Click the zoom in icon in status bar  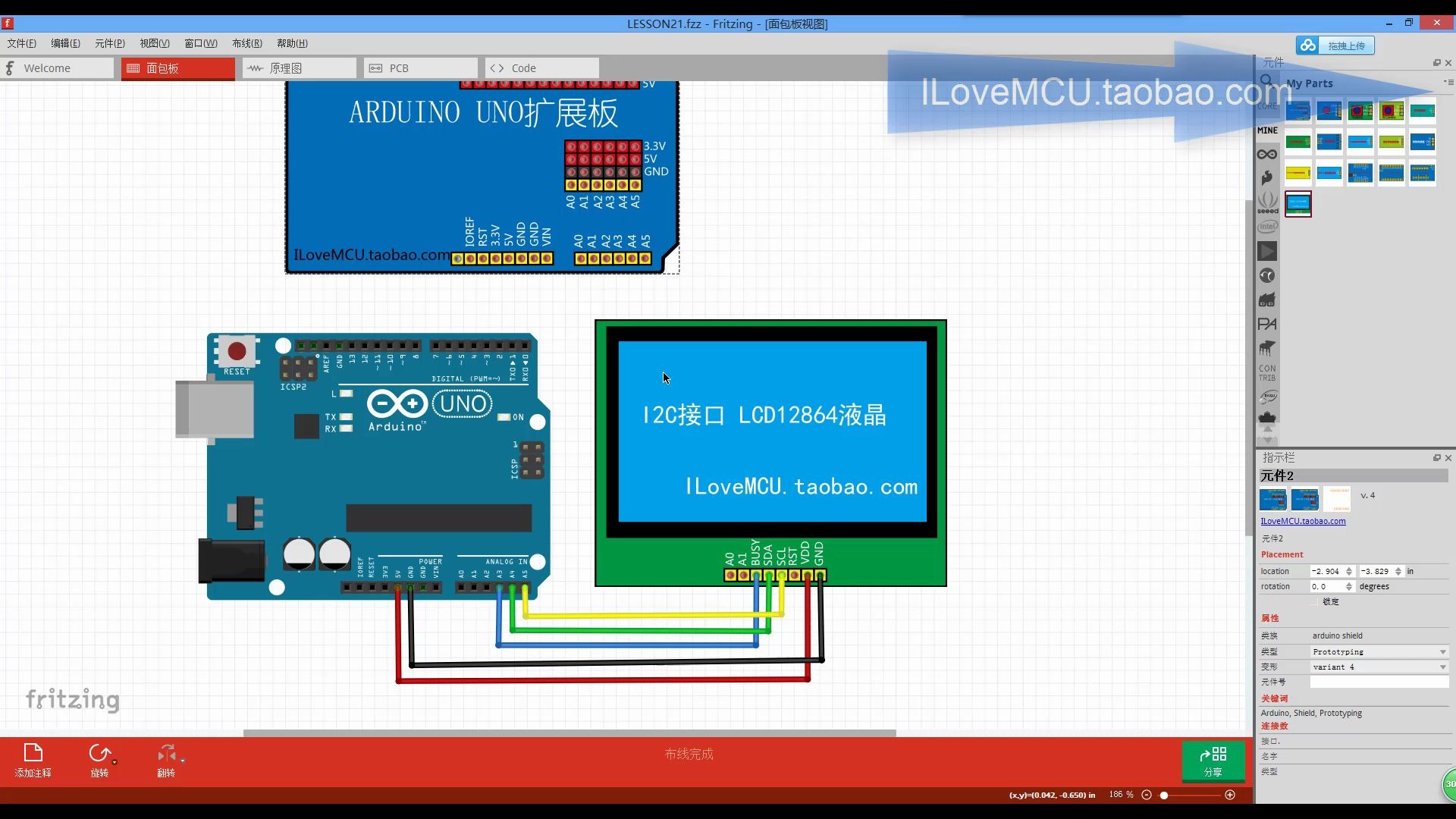[1230, 794]
